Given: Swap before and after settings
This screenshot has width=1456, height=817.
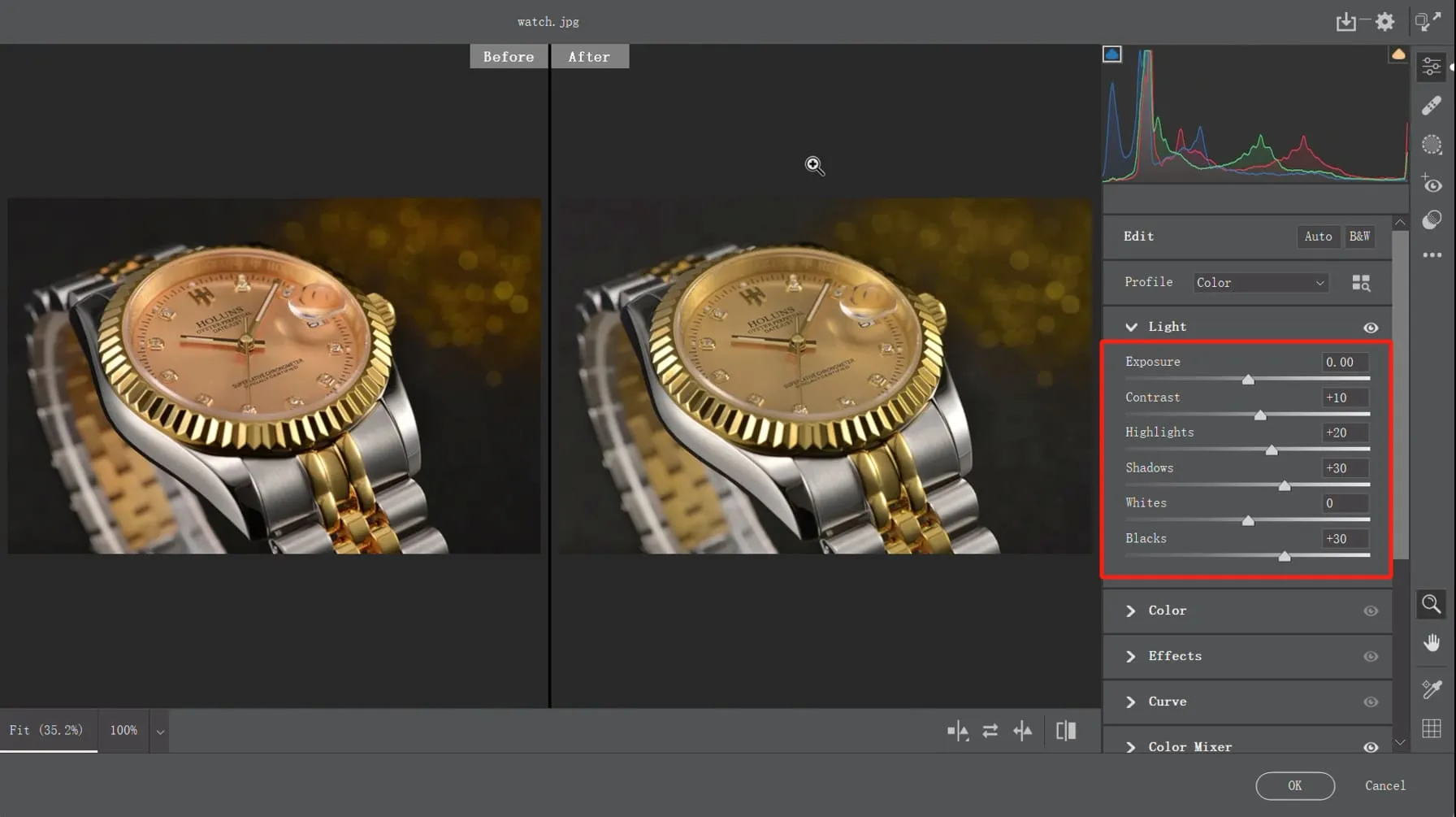Looking at the screenshot, I should (x=990, y=731).
